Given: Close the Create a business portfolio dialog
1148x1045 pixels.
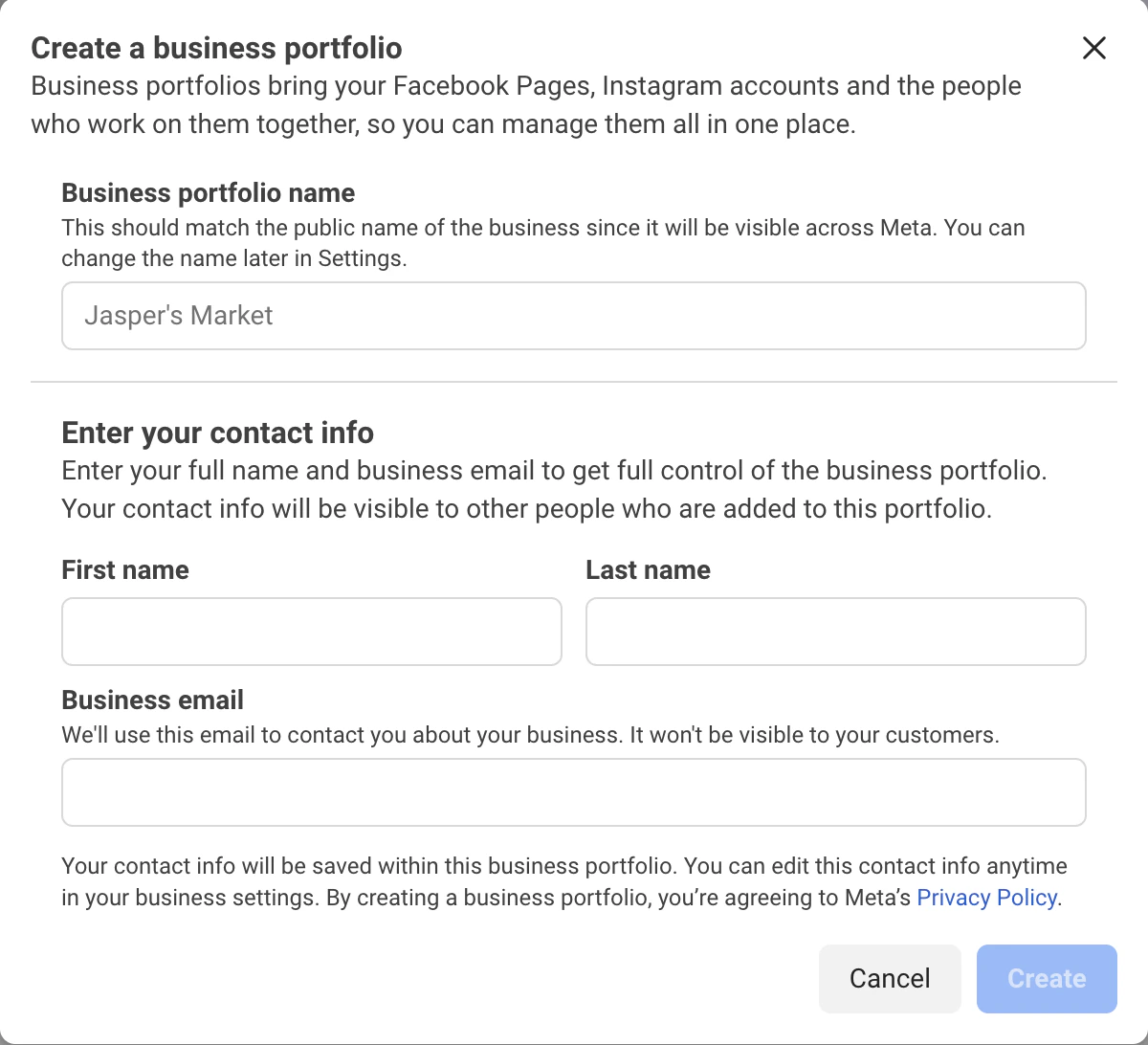Looking at the screenshot, I should pyautogui.click(x=1093, y=48).
